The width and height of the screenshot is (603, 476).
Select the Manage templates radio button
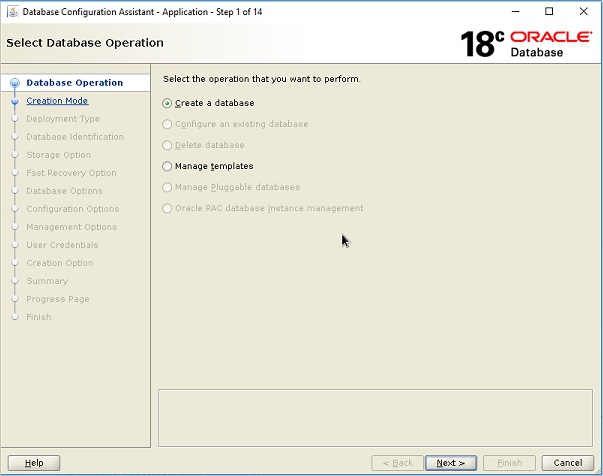click(167, 166)
